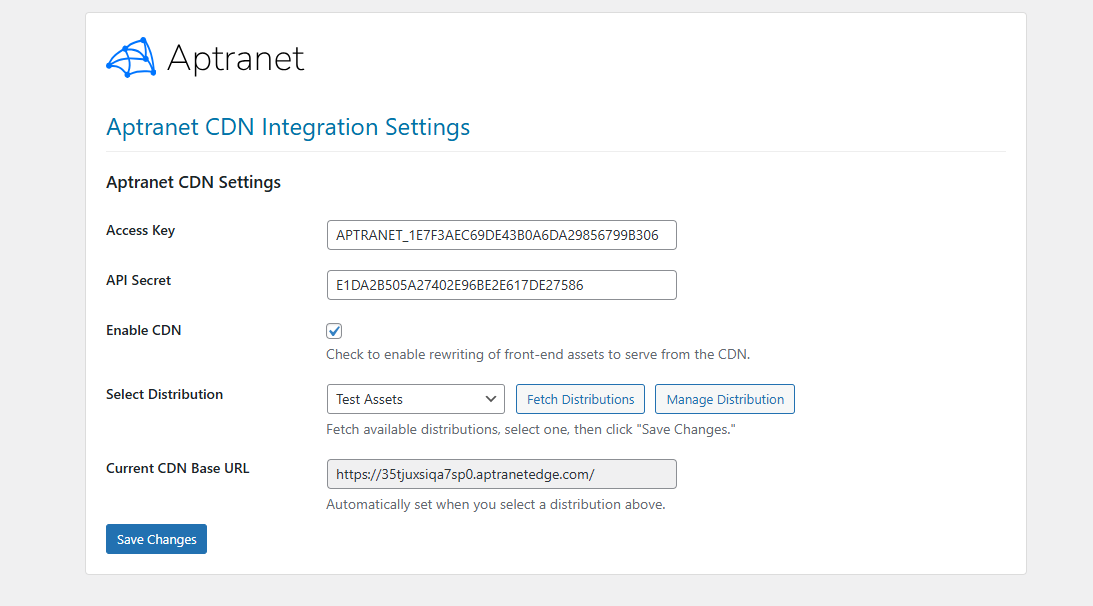Click the 'Automatically set when you select' help text
The height and width of the screenshot is (606, 1093).
click(x=496, y=504)
